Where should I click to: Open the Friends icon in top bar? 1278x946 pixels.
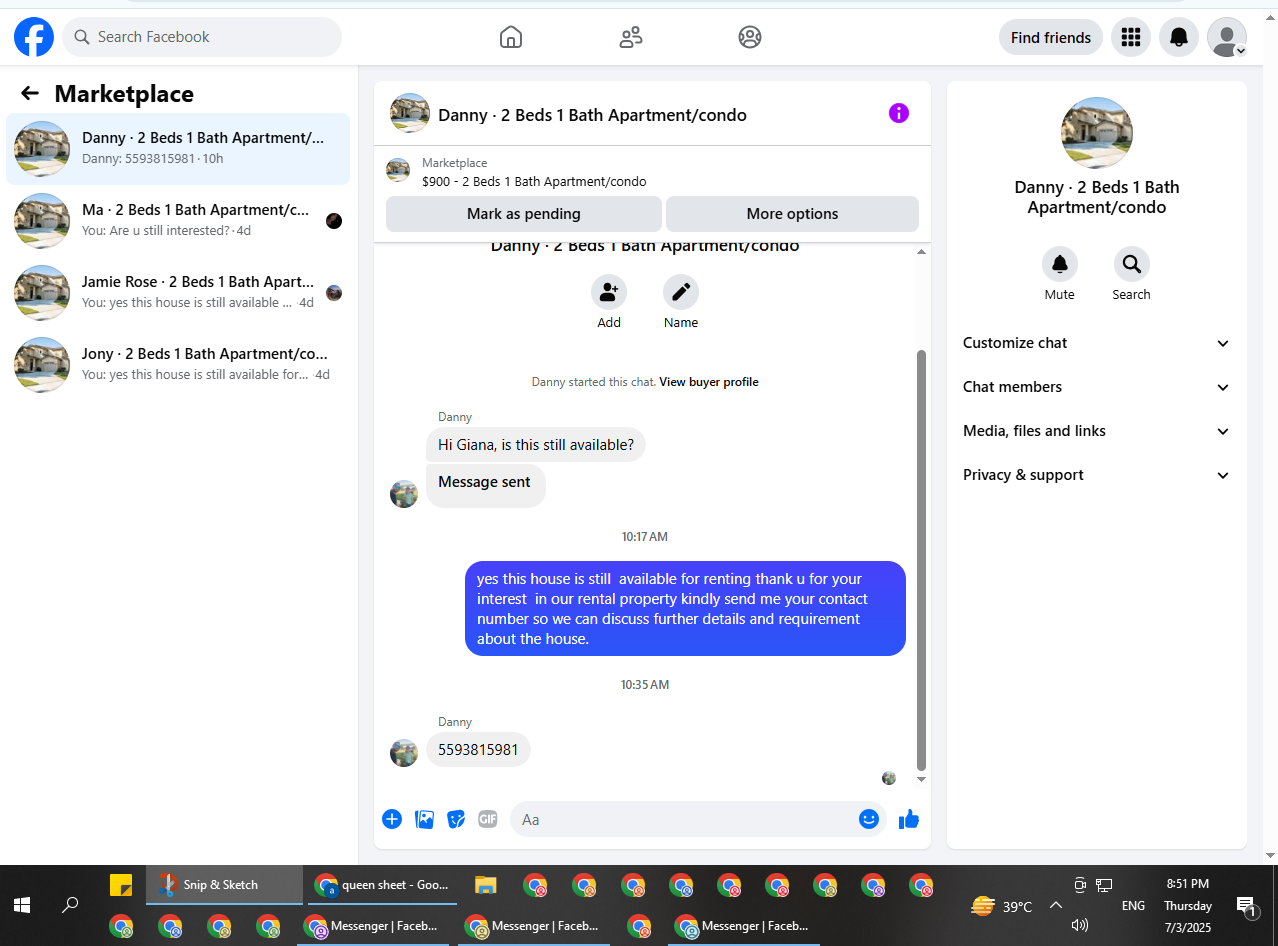click(631, 37)
